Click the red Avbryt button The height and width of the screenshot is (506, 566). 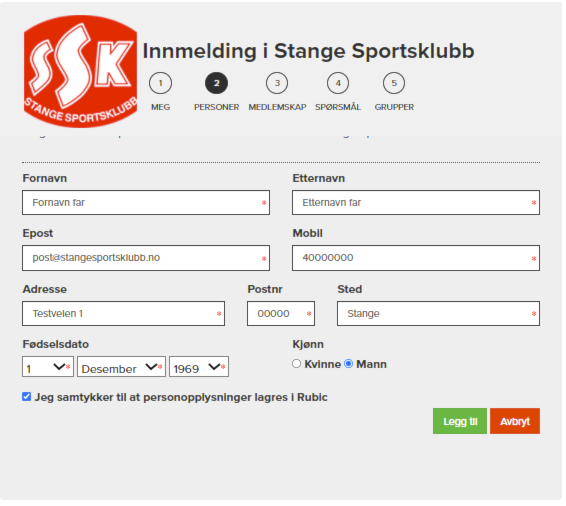(515, 421)
